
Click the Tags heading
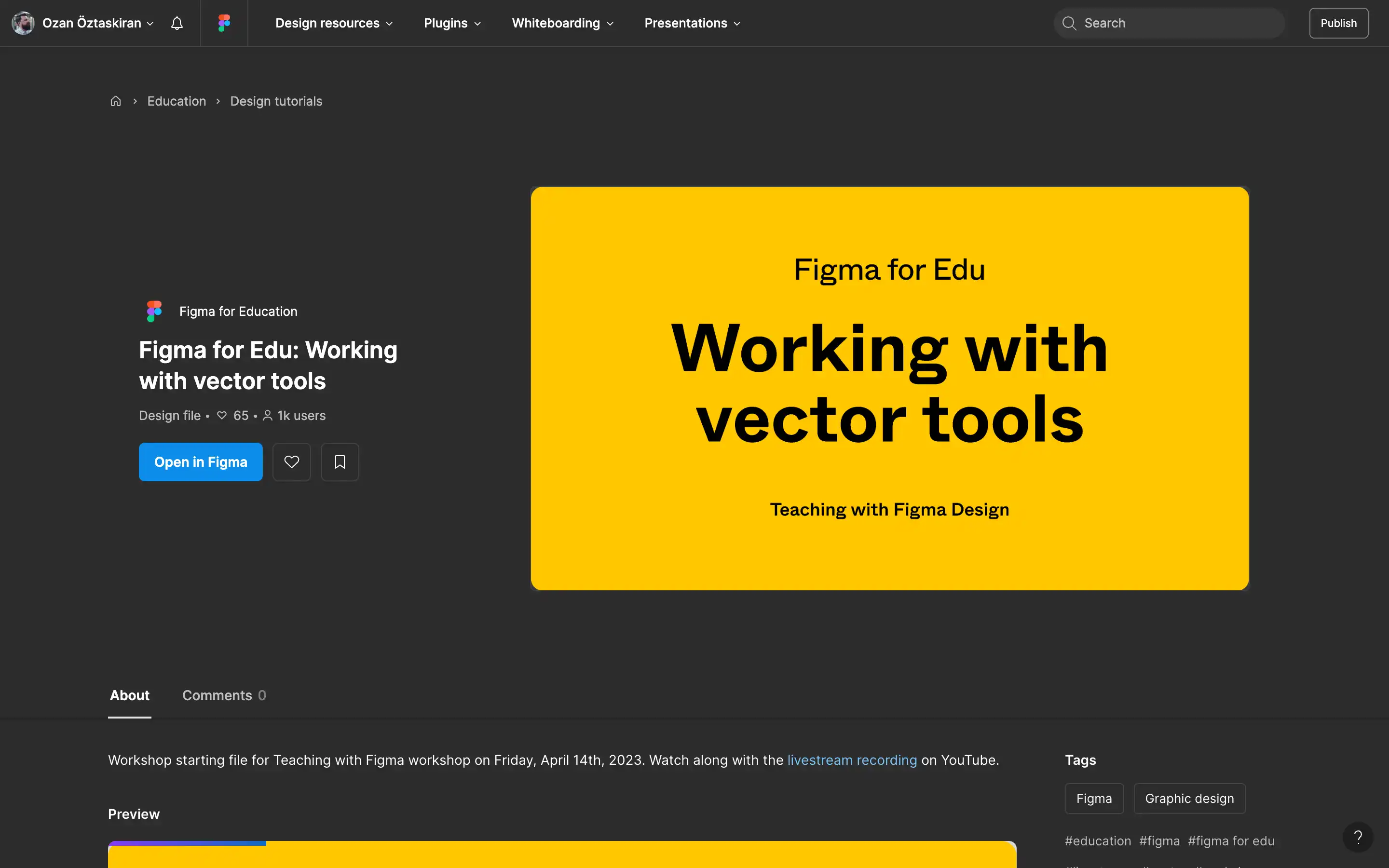click(1080, 760)
